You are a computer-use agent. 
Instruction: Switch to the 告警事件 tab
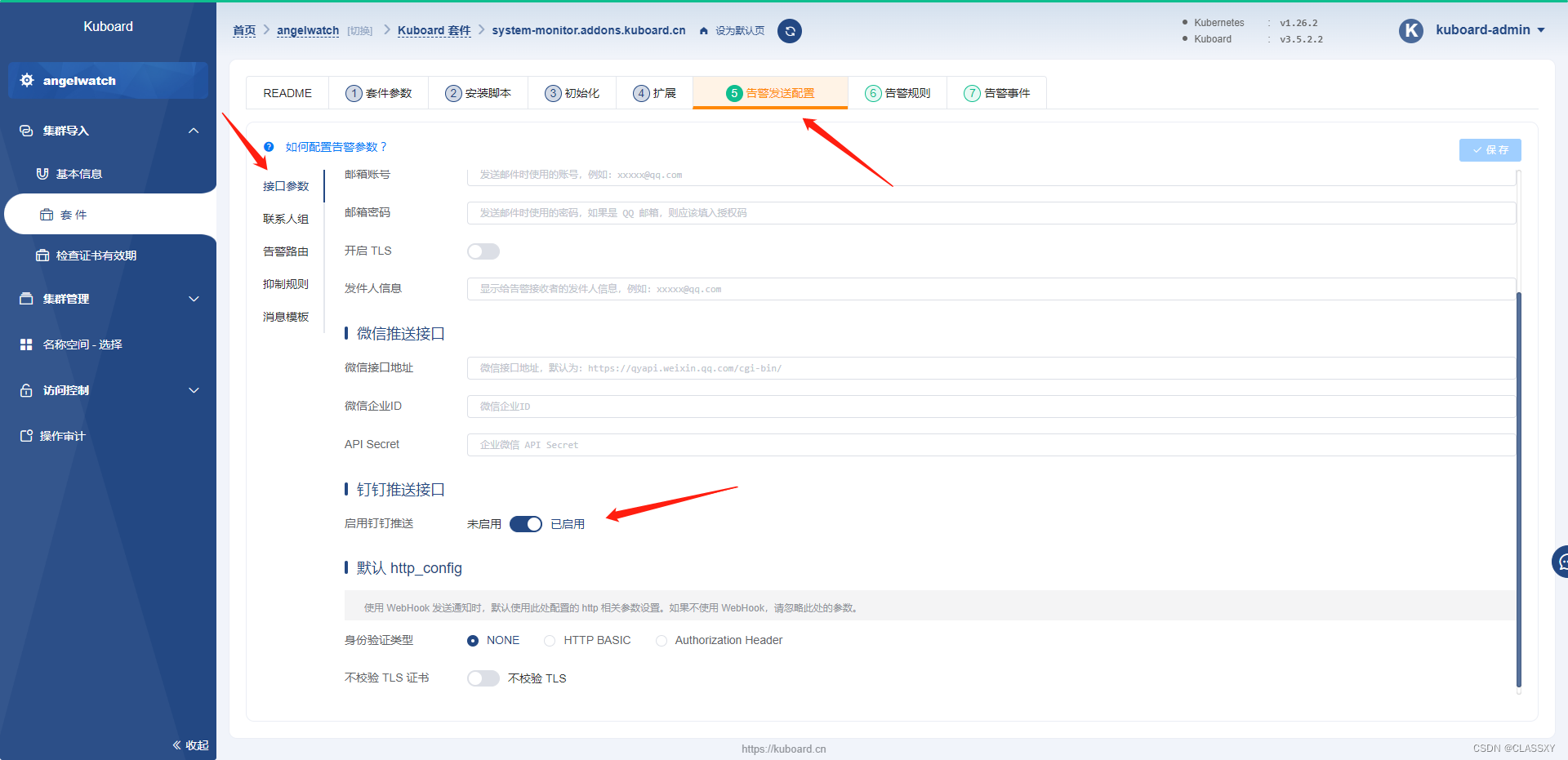tap(996, 93)
